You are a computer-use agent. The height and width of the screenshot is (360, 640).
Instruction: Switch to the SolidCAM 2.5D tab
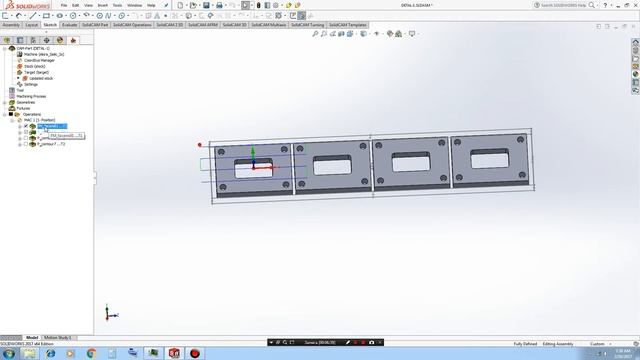tap(170, 25)
